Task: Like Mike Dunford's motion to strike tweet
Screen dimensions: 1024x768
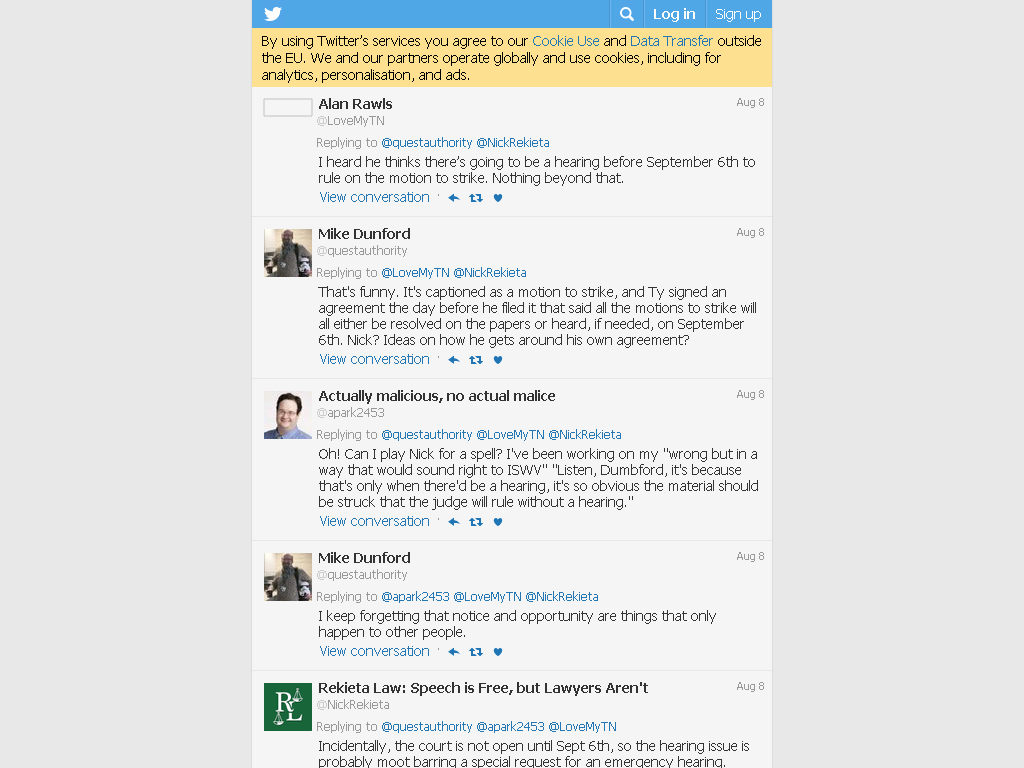Action: [498, 360]
